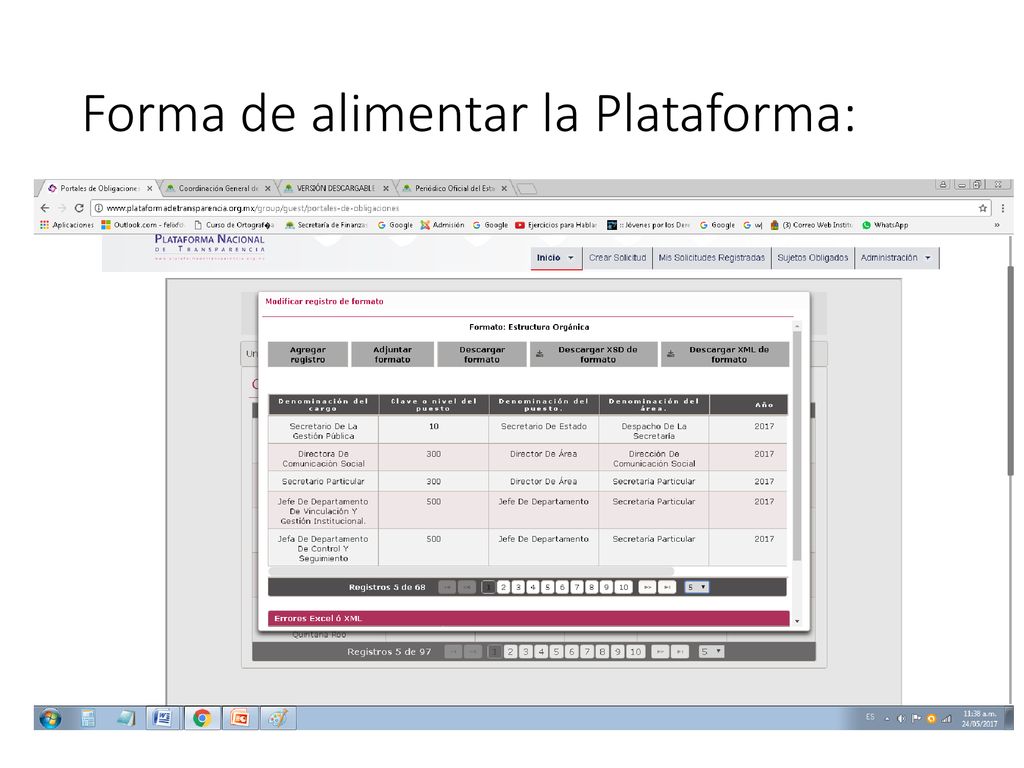Click the Agregar registro button
Image resolution: width=1024 pixels, height=768 pixels.
coord(308,355)
